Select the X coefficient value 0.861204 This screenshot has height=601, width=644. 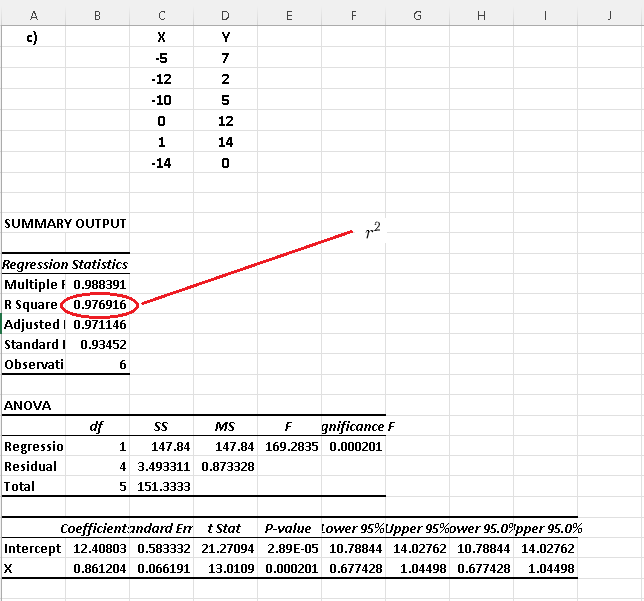96,568
